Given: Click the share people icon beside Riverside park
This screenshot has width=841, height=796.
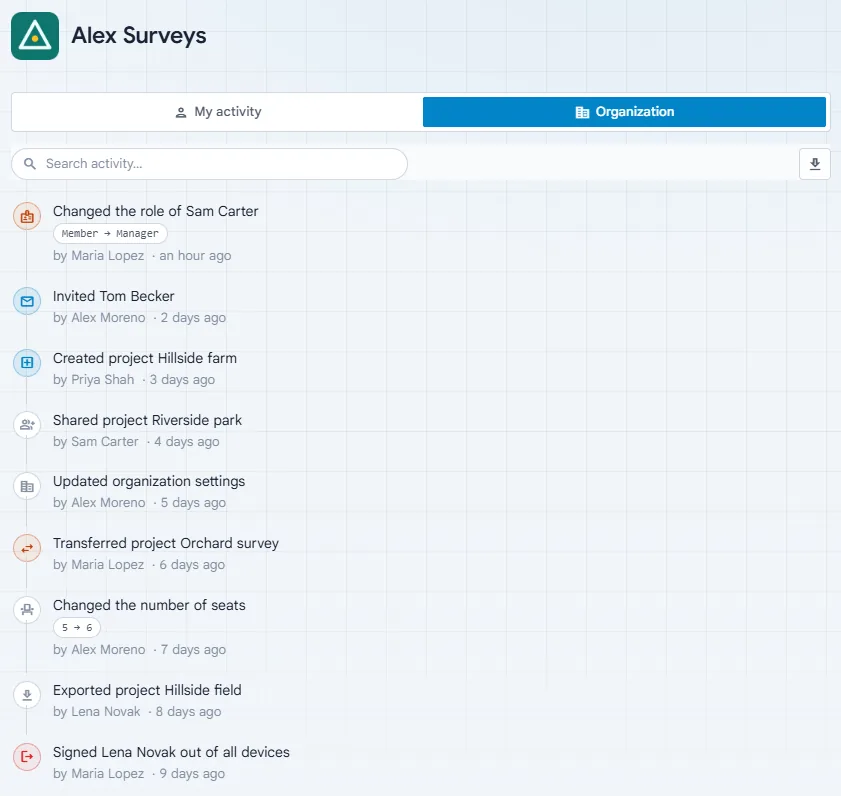Looking at the screenshot, I should (x=27, y=425).
